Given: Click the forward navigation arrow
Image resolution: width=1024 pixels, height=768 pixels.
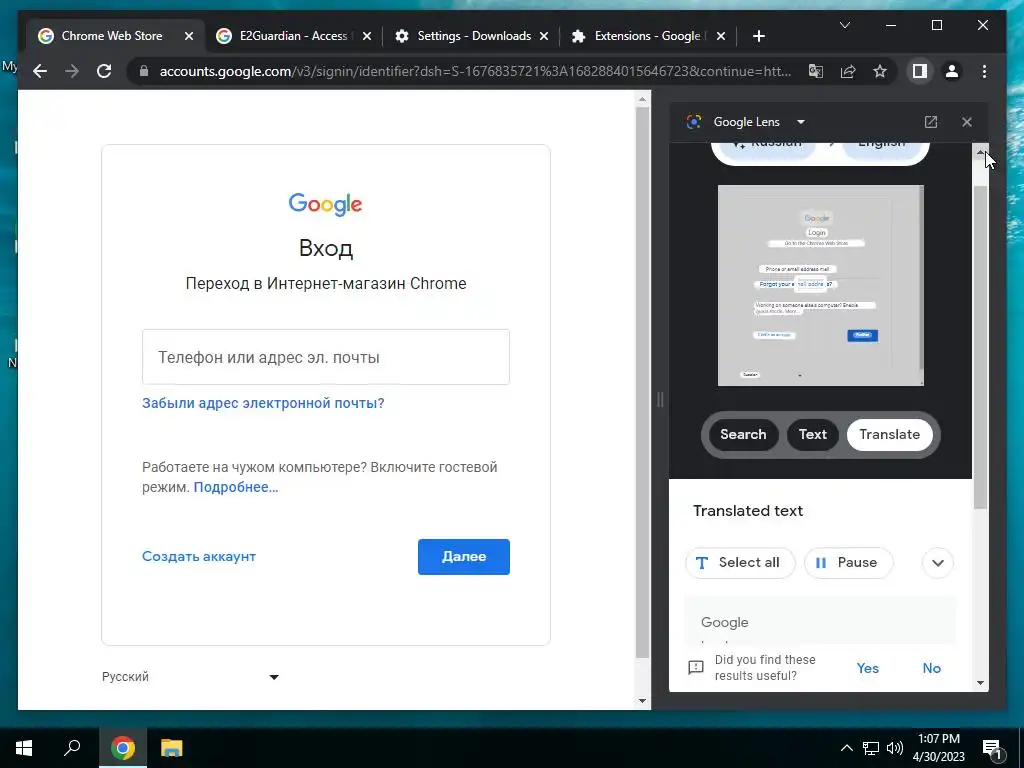Looking at the screenshot, I should (72, 71).
